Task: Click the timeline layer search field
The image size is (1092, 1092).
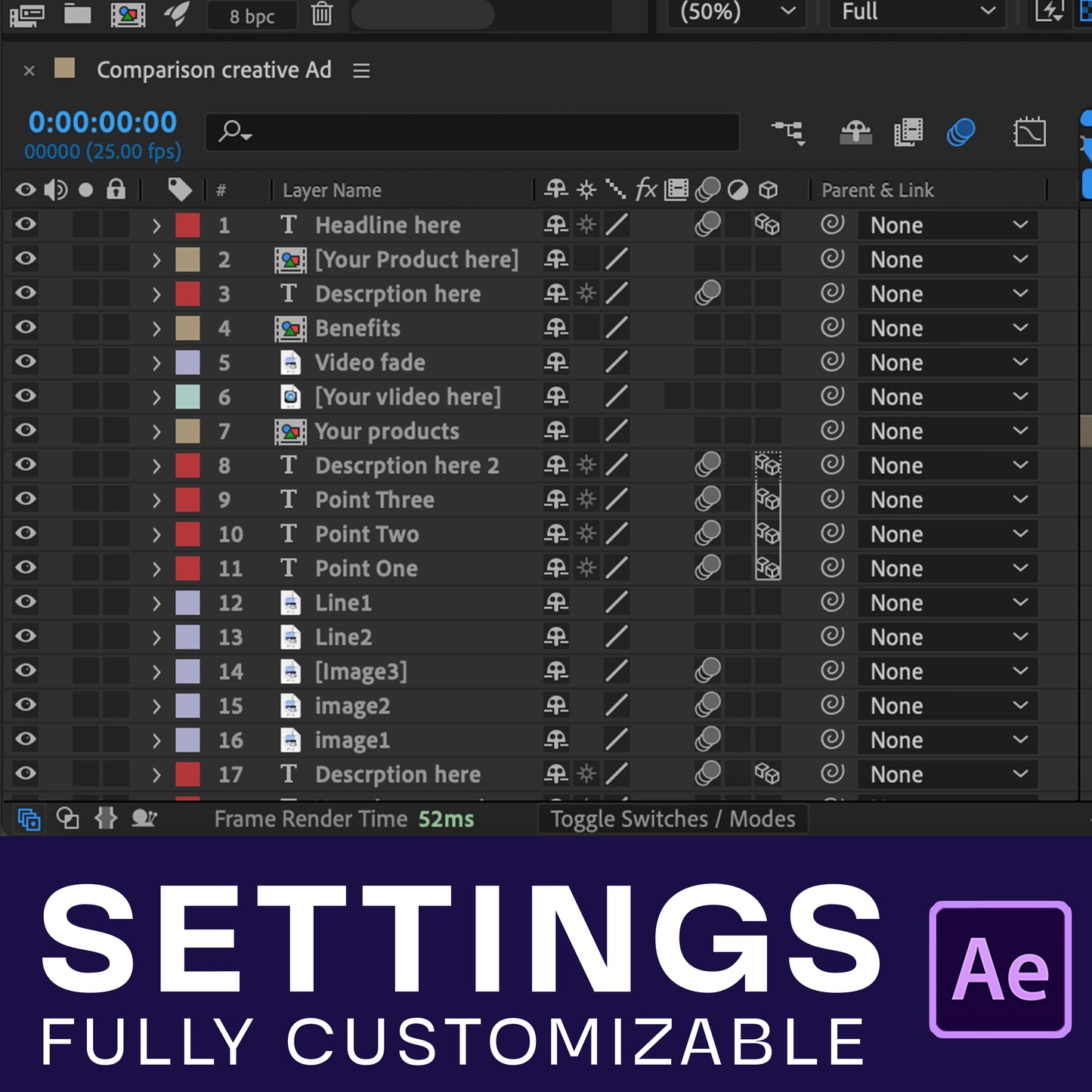Action: [x=472, y=132]
